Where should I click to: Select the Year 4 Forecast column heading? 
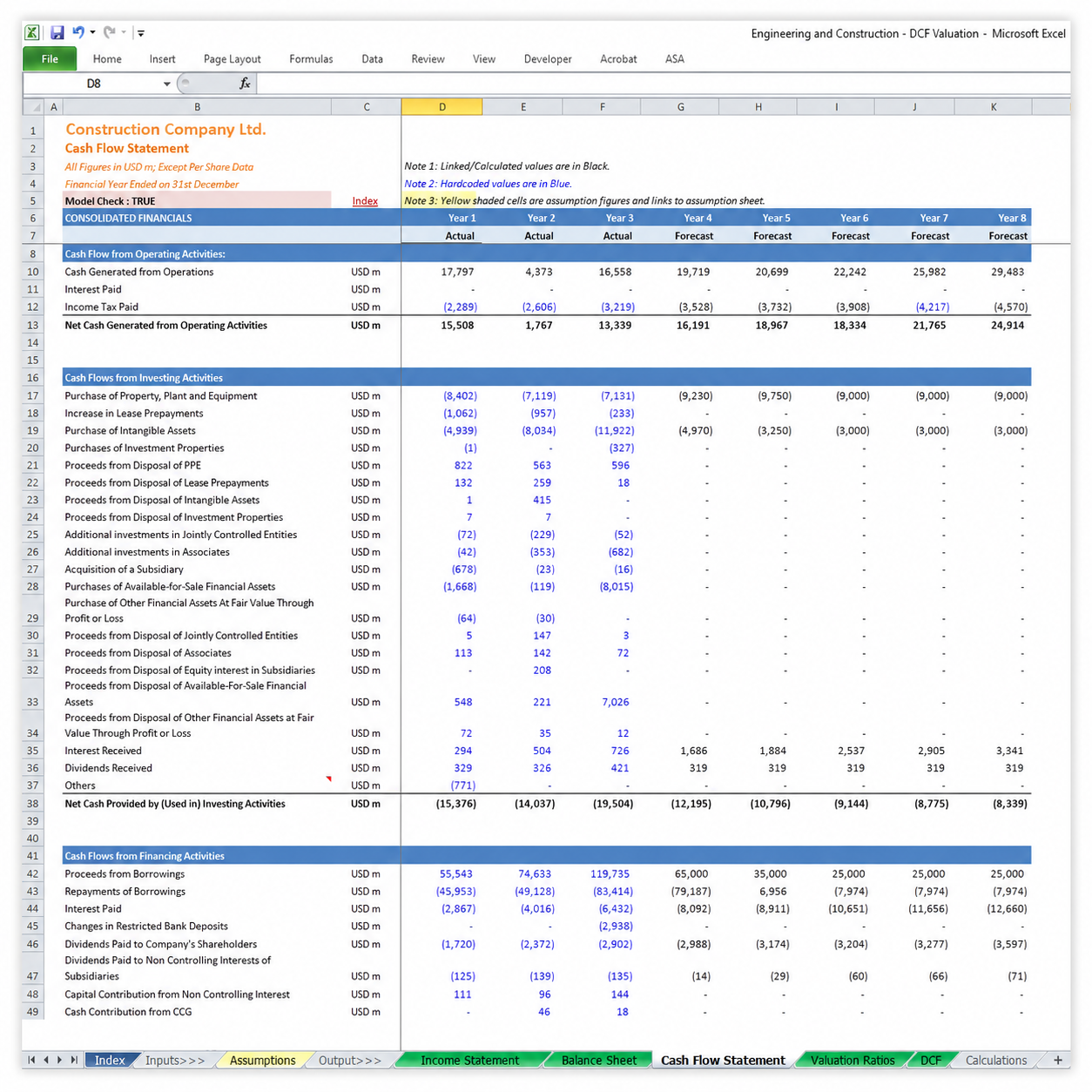click(x=695, y=226)
